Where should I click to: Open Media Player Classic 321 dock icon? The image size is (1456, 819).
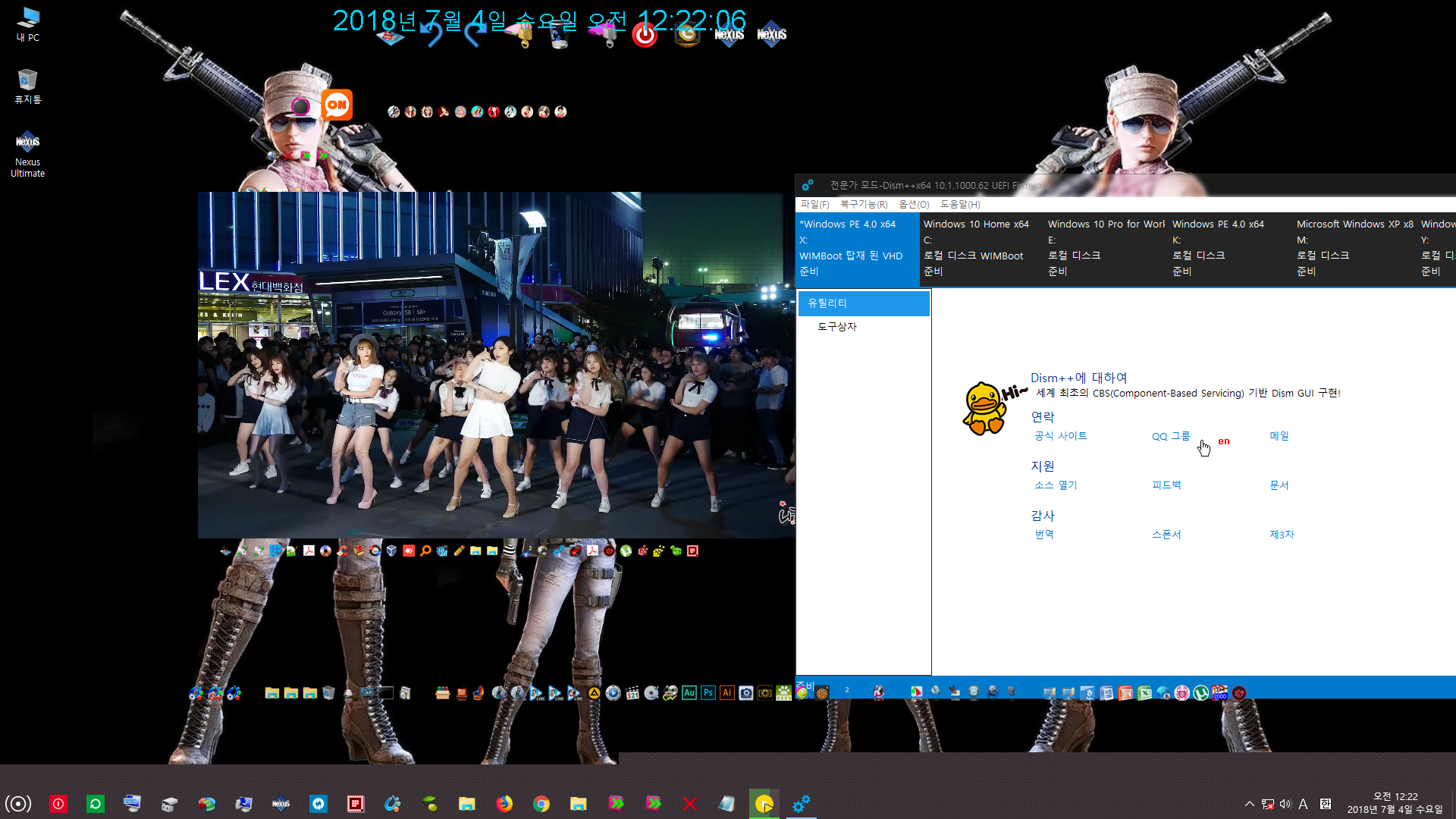pyautogui.click(x=632, y=692)
